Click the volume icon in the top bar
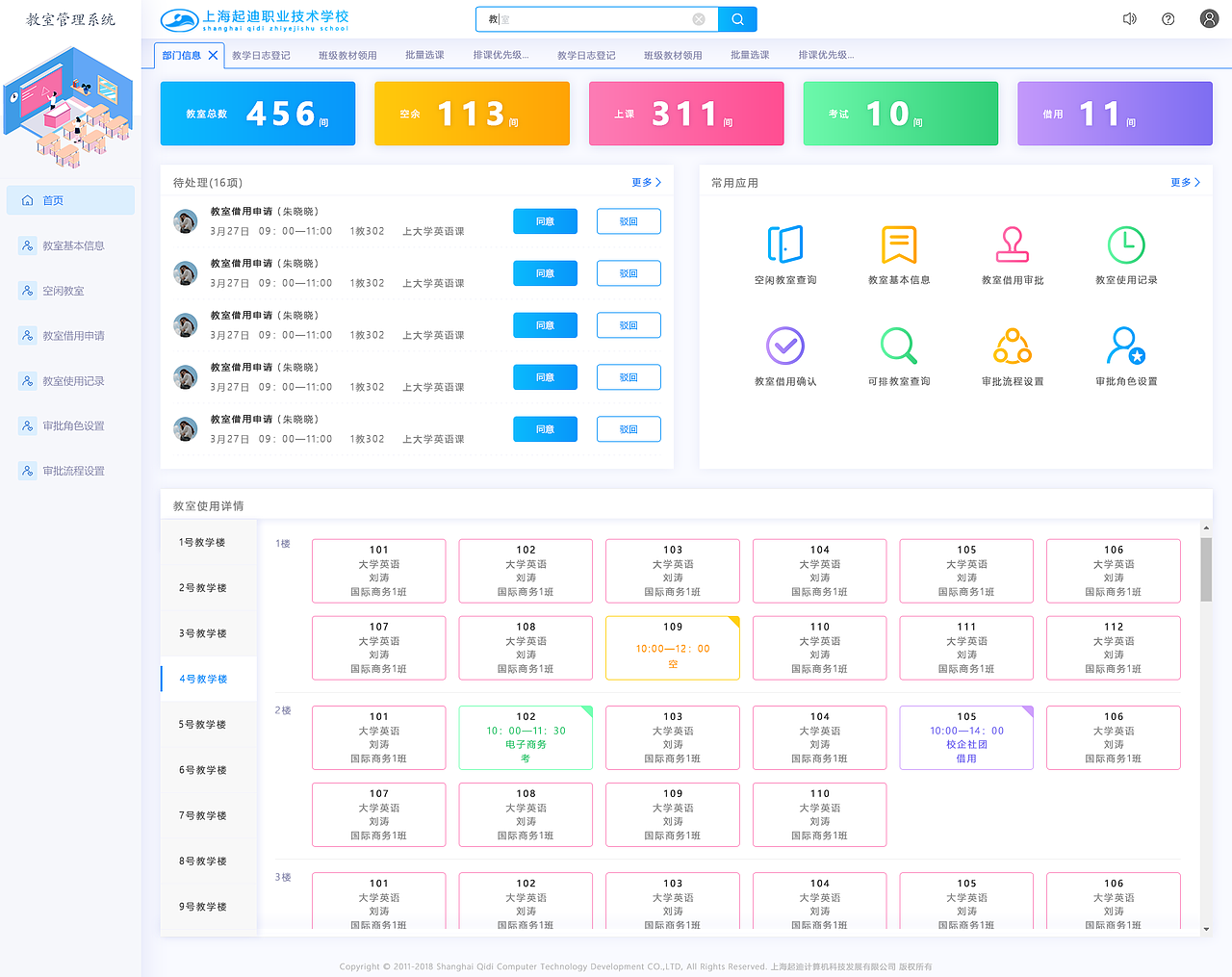 (1129, 18)
